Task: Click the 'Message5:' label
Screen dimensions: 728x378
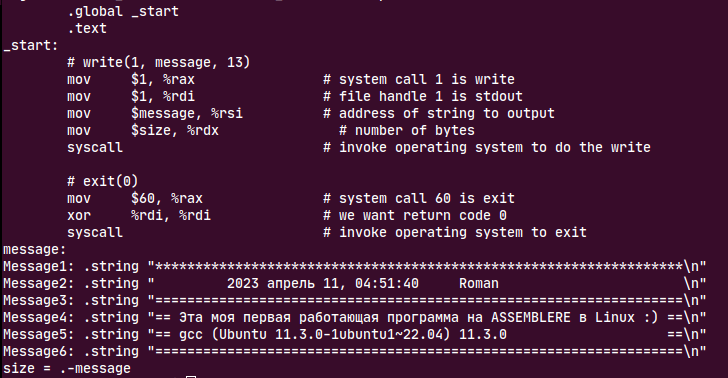Action: coord(39,334)
